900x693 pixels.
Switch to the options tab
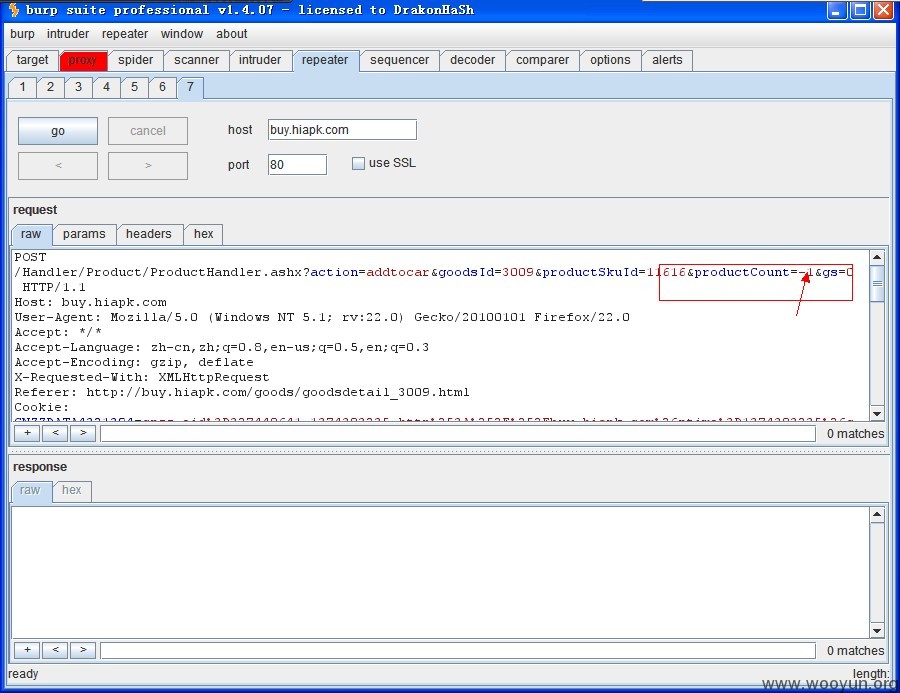coord(610,60)
